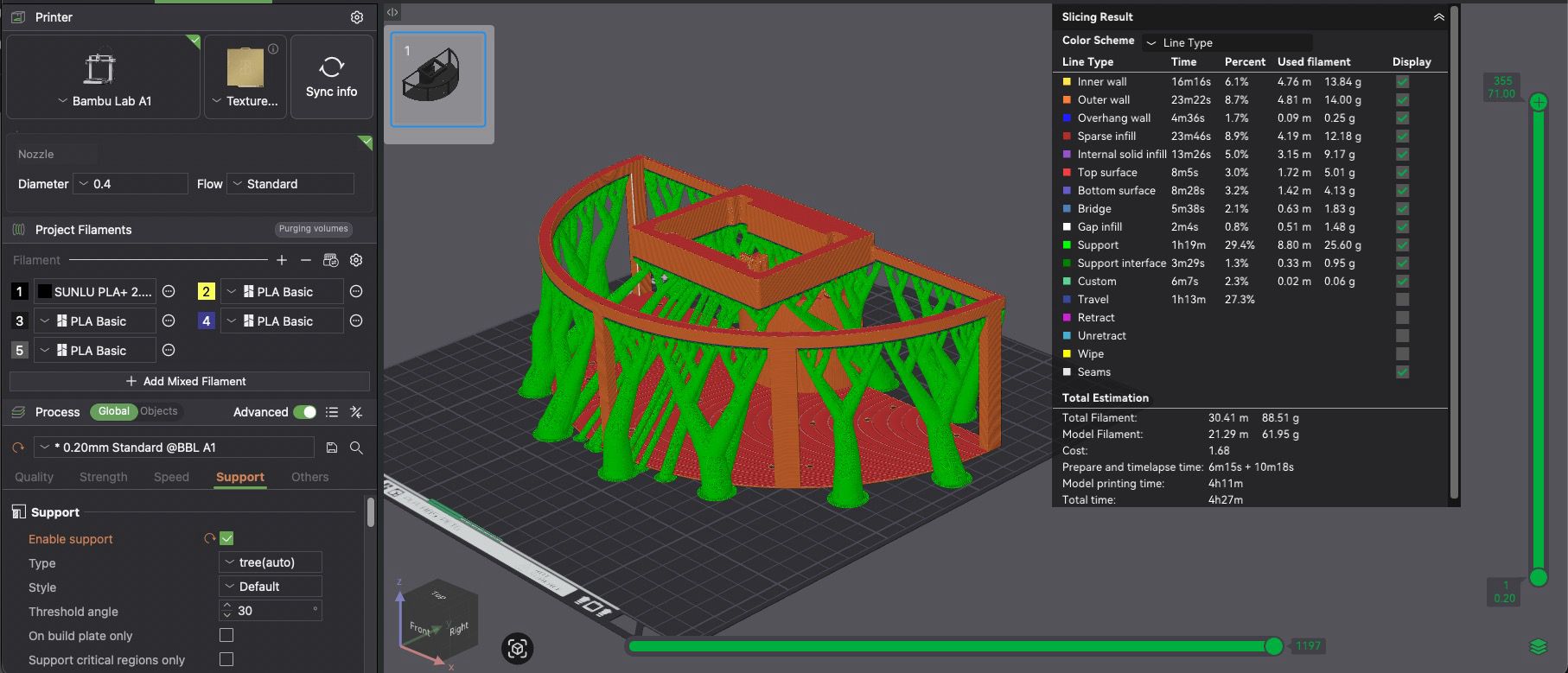Hide Outer wall line display
Image resolution: width=1568 pixels, height=673 pixels.
pyautogui.click(x=1402, y=99)
